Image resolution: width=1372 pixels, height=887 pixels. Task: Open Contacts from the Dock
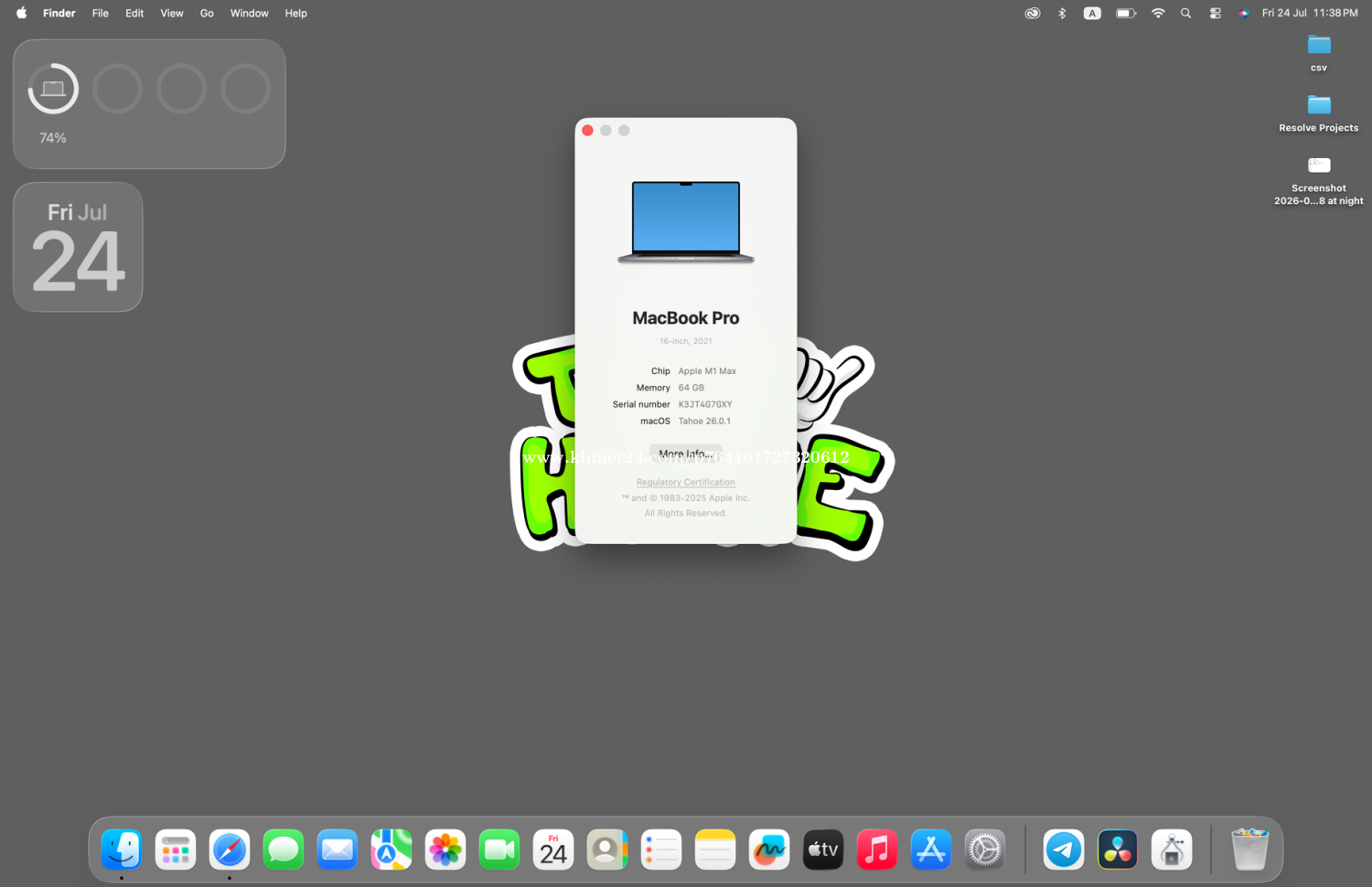tap(607, 850)
